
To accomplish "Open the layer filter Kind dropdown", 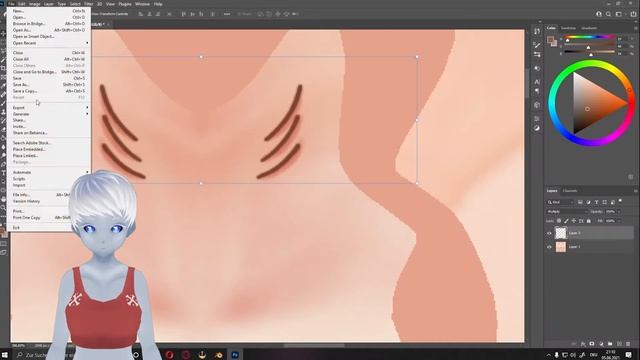I will (x=560, y=202).
